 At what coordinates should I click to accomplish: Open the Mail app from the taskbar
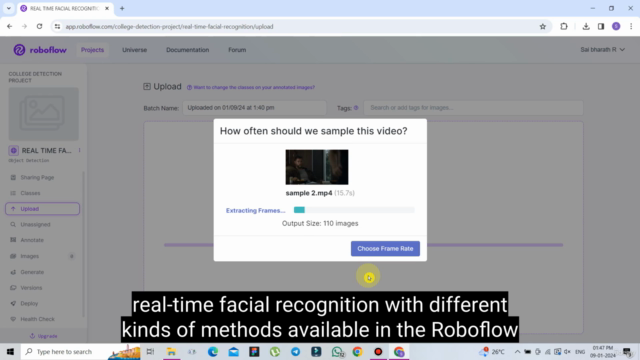(x=233, y=351)
